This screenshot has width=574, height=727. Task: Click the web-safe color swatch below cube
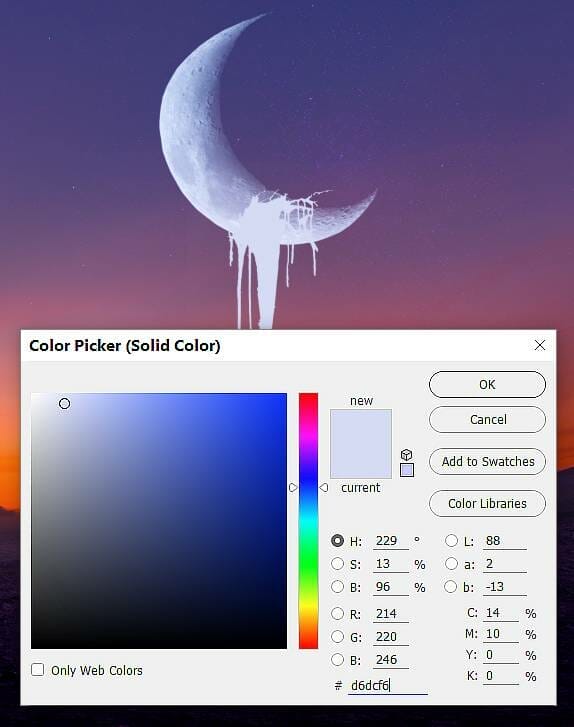coord(407,470)
